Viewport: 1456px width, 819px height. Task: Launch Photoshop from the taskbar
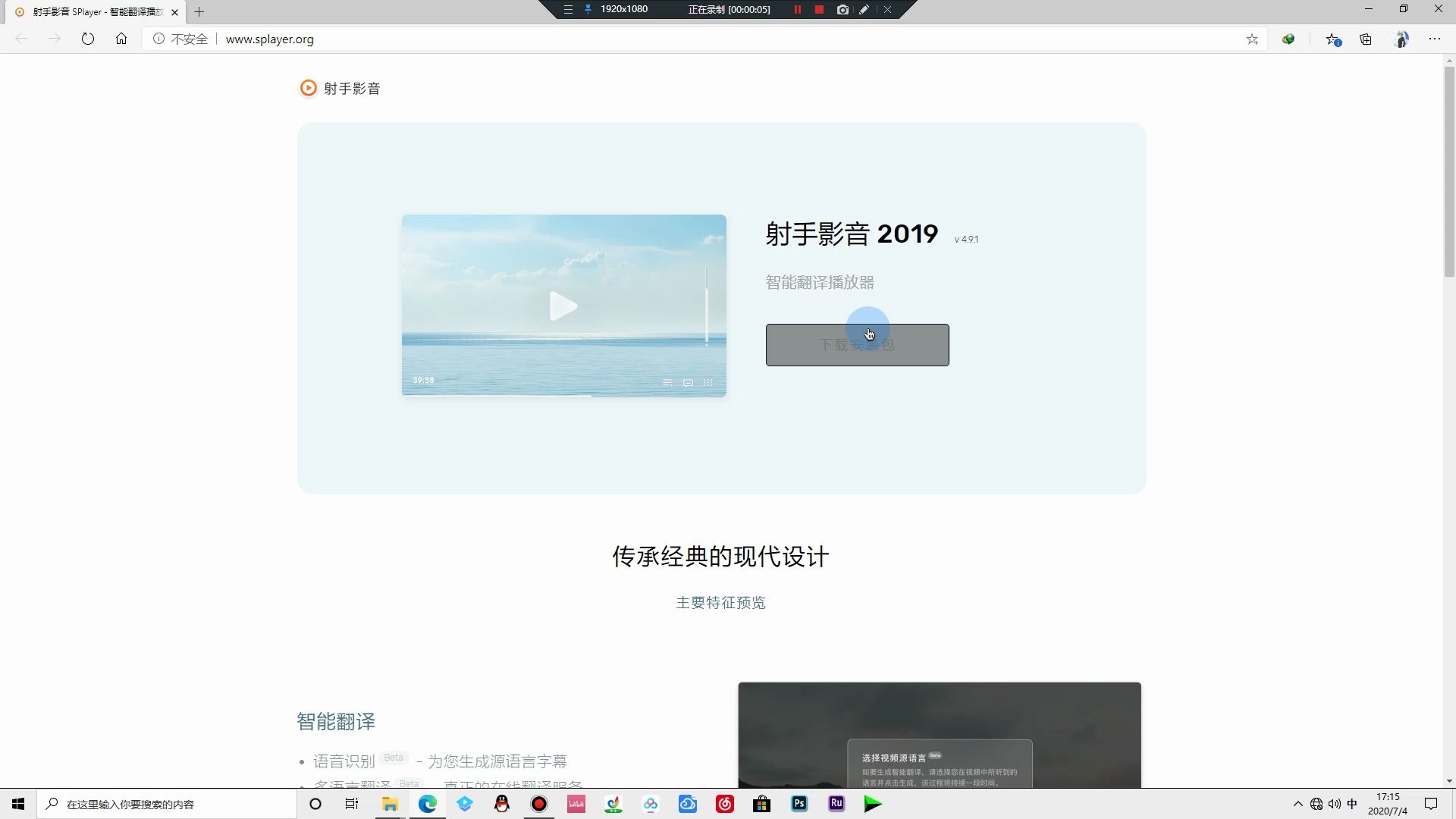pos(799,804)
